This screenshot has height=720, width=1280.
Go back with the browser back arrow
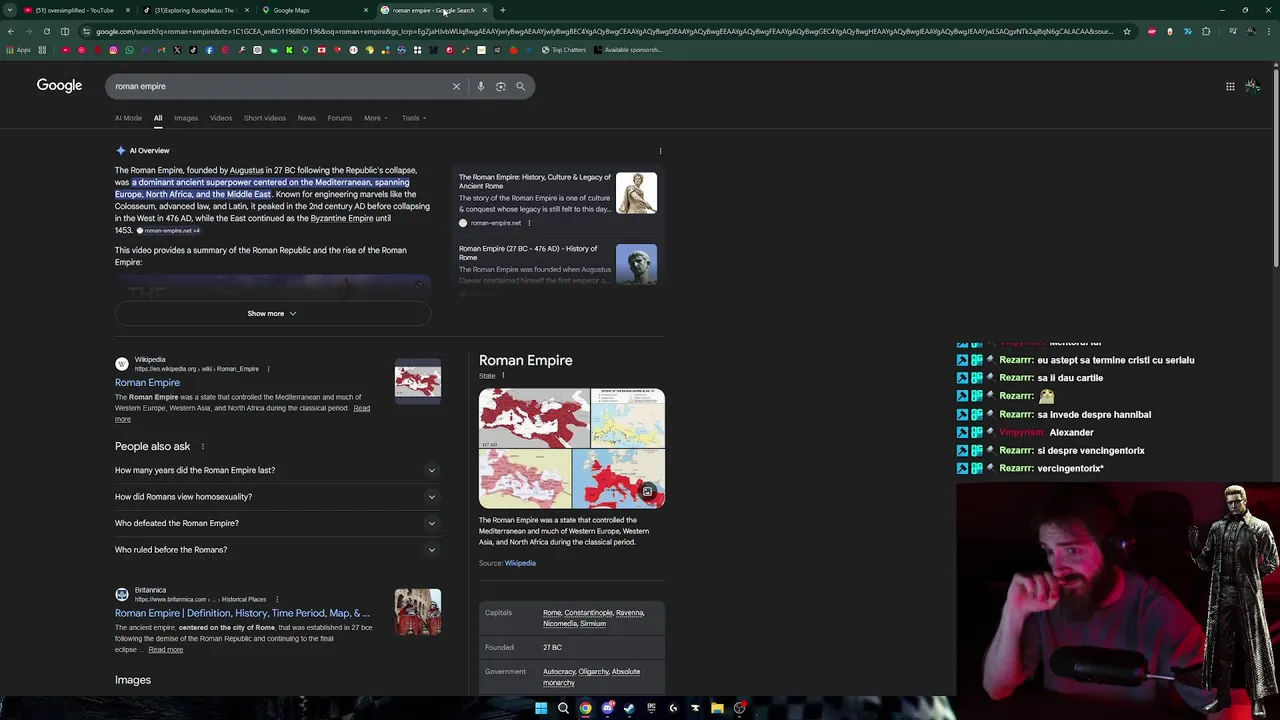pyautogui.click(x=10, y=31)
